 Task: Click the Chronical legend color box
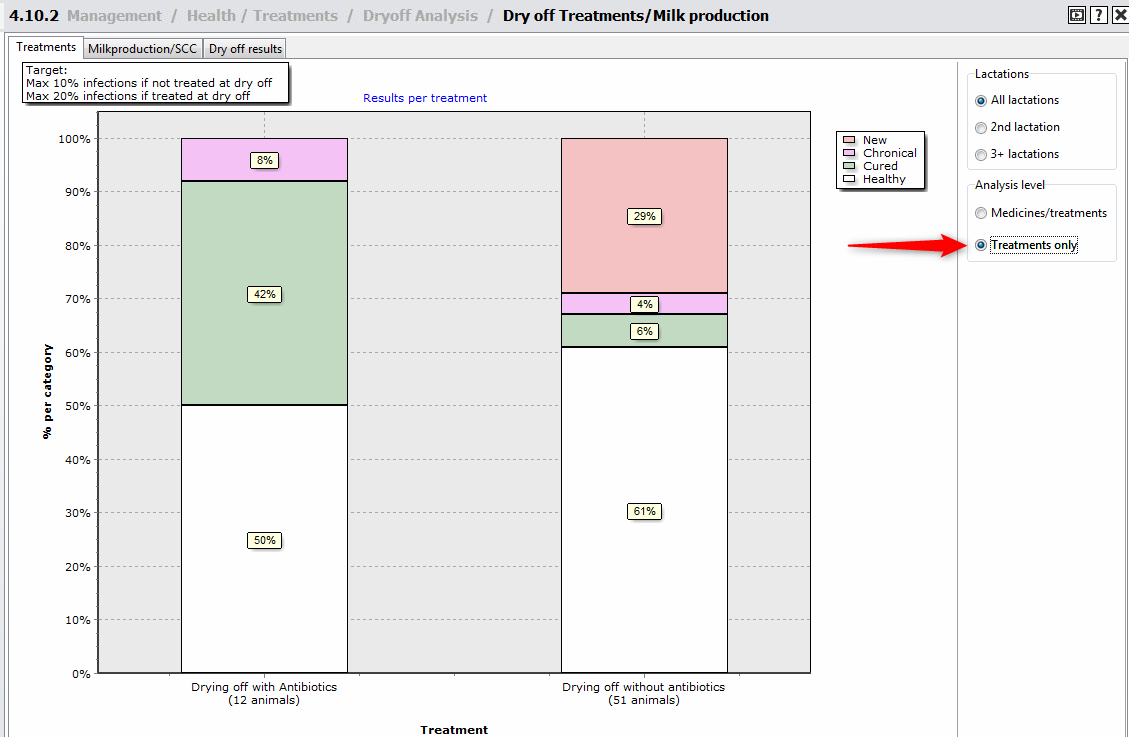[x=849, y=153]
